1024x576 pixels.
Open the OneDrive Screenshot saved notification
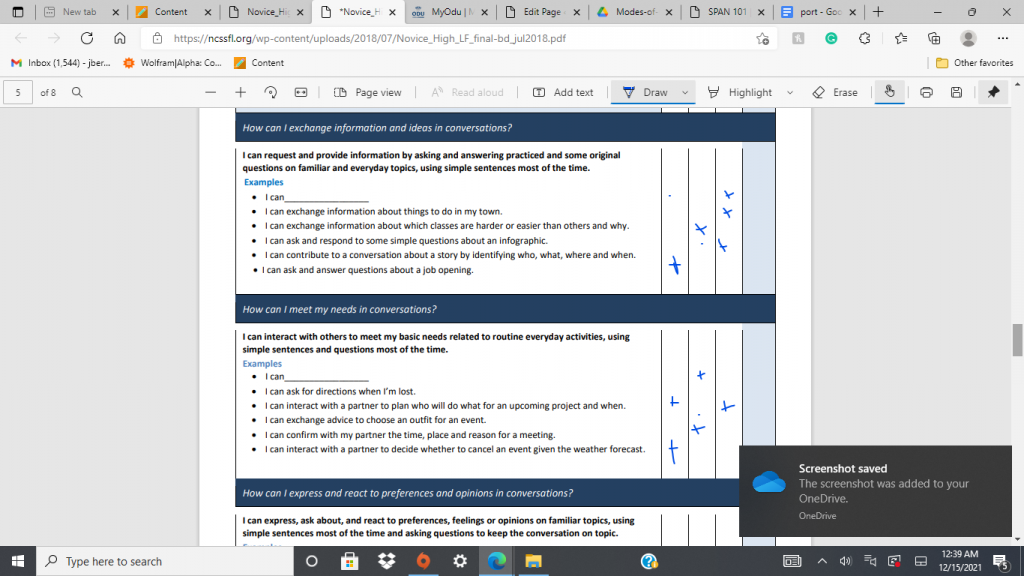875,491
